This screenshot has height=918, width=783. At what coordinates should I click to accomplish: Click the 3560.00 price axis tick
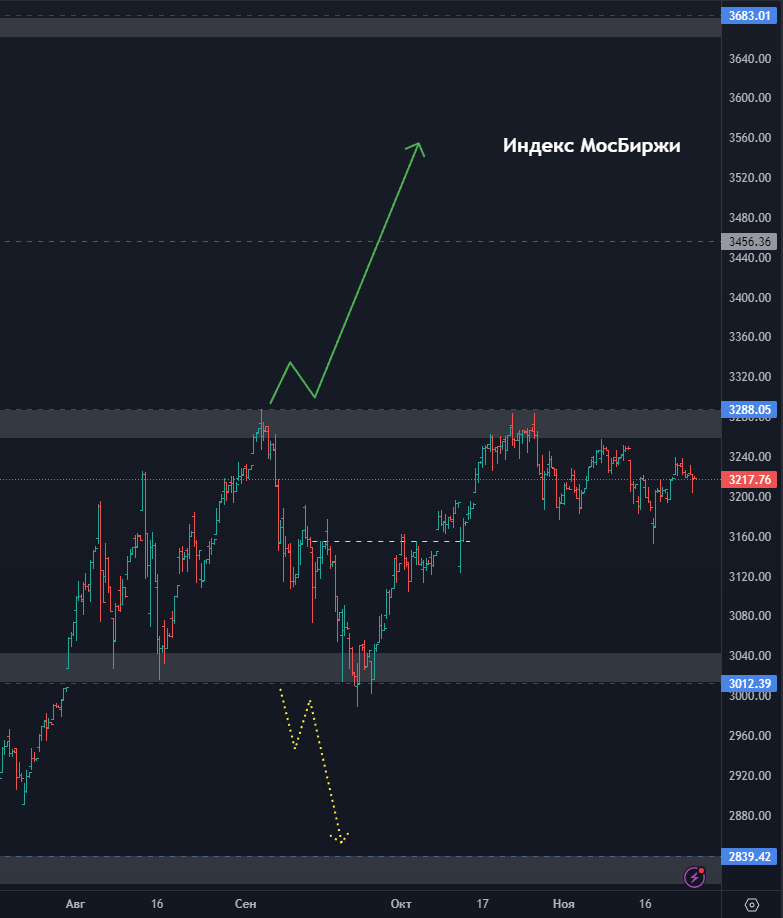(750, 138)
